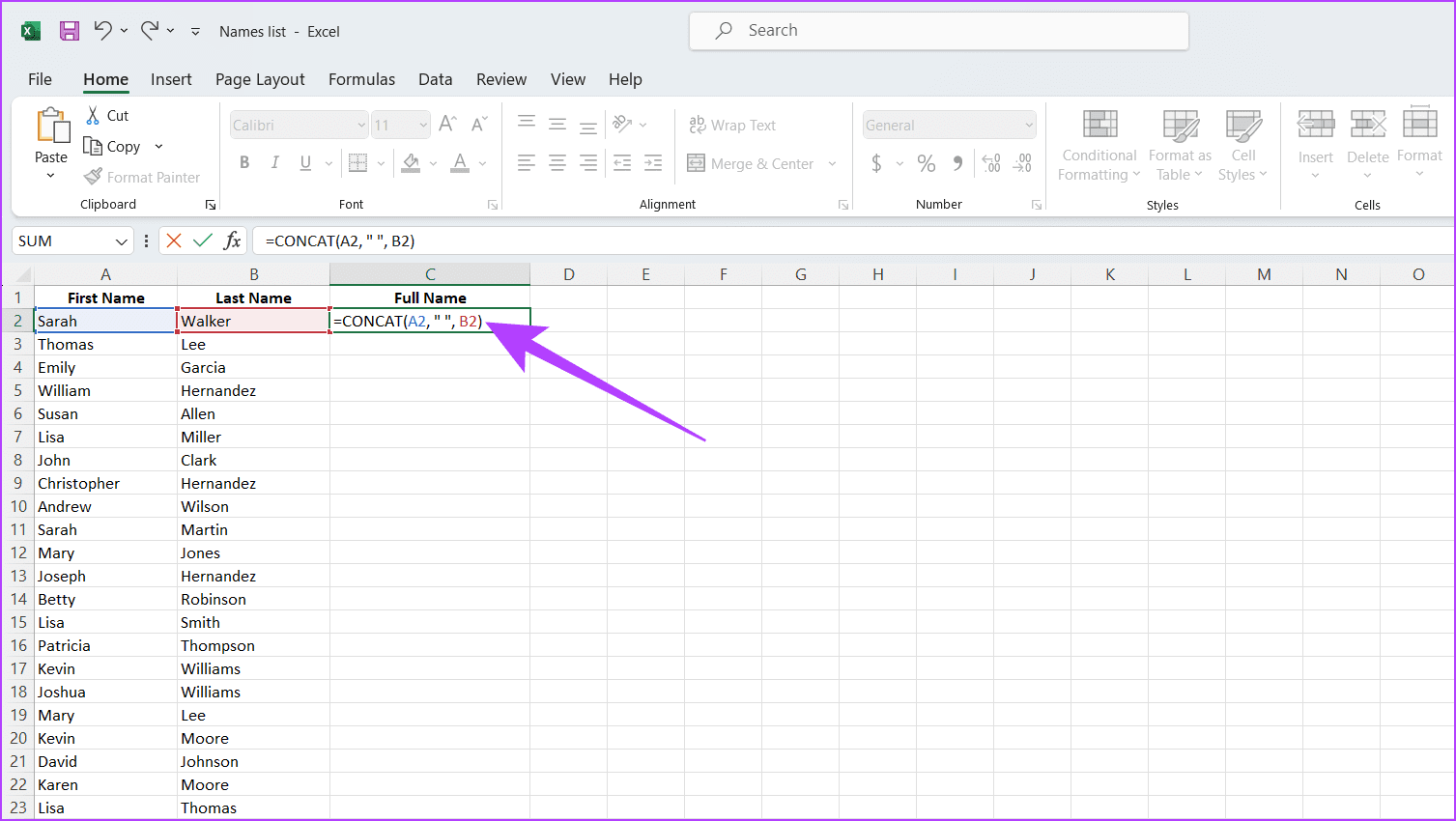
Task: Decrease font size with small A icon
Action: (x=479, y=124)
